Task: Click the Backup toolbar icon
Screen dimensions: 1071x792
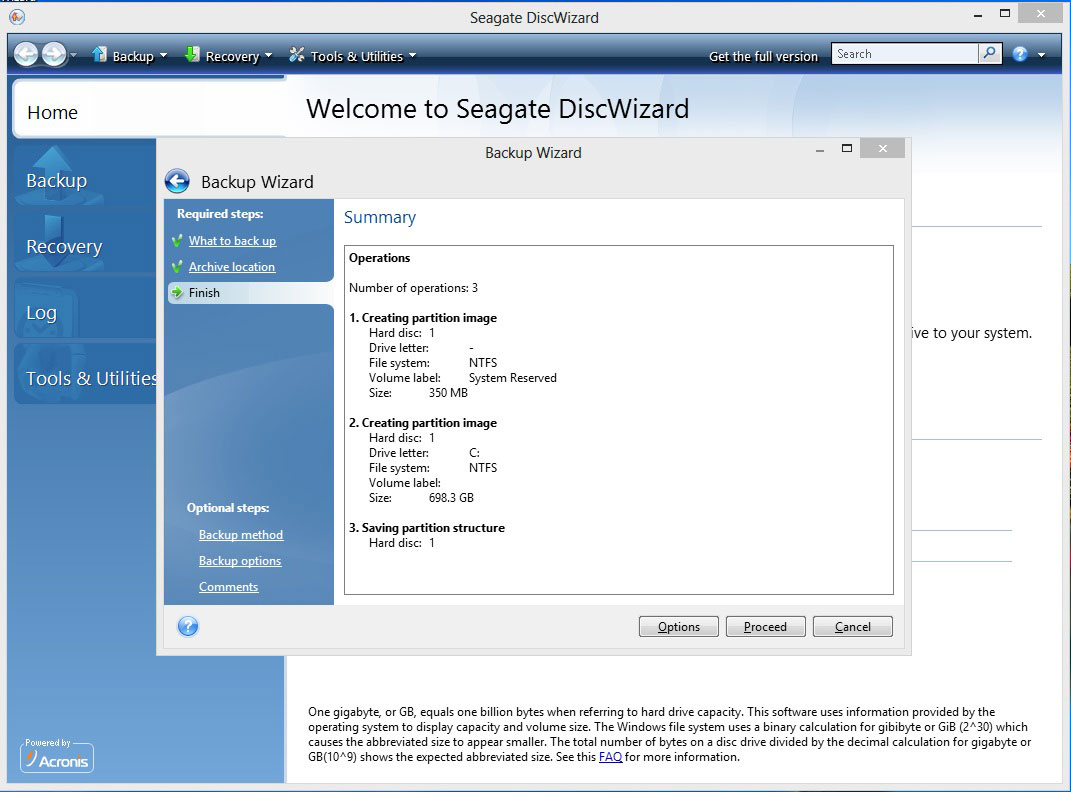Action: pyautogui.click(x=99, y=55)
